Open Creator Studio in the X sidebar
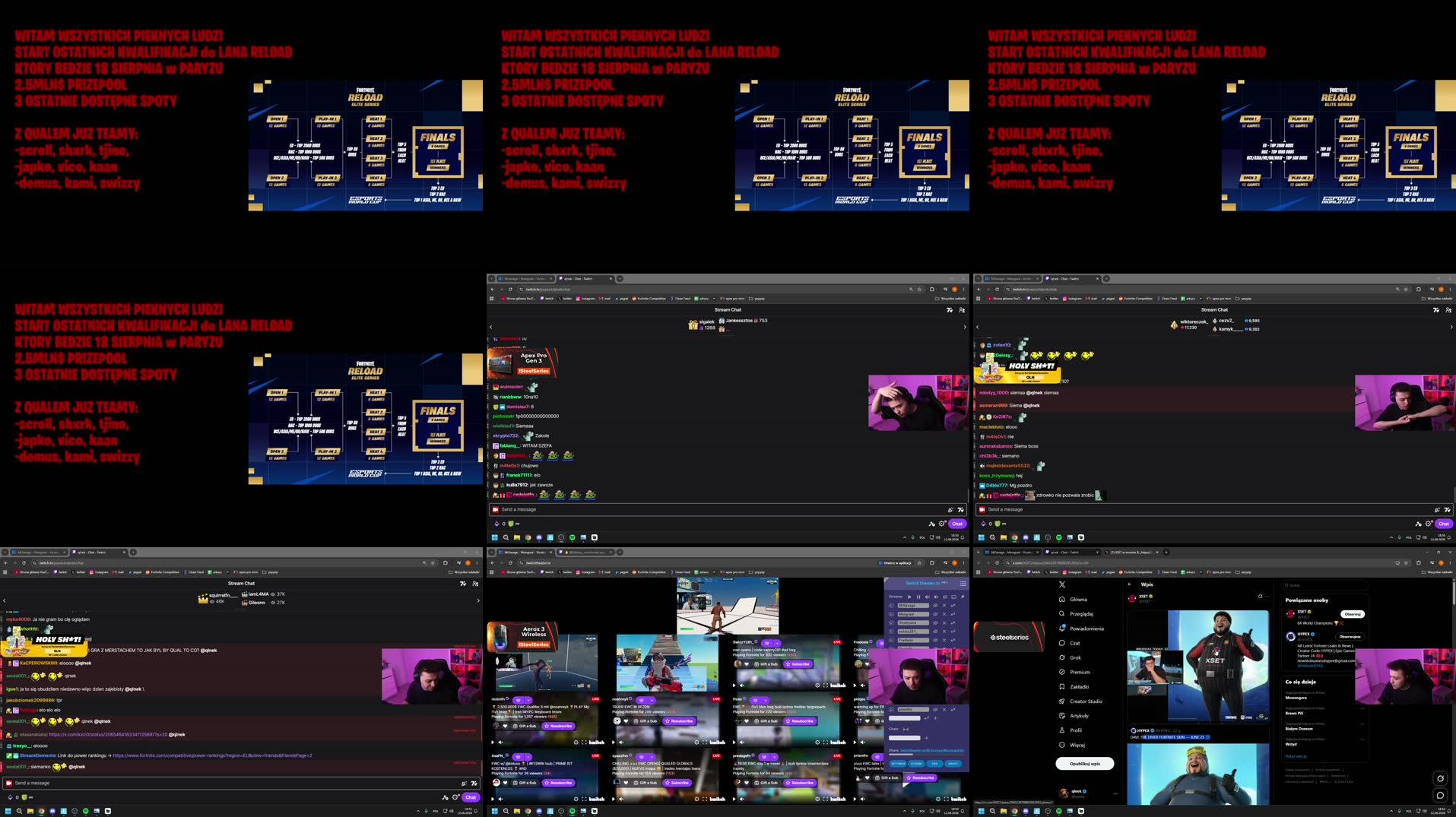Screen dimensions: 1456x817 click(x=1080, y=701)
